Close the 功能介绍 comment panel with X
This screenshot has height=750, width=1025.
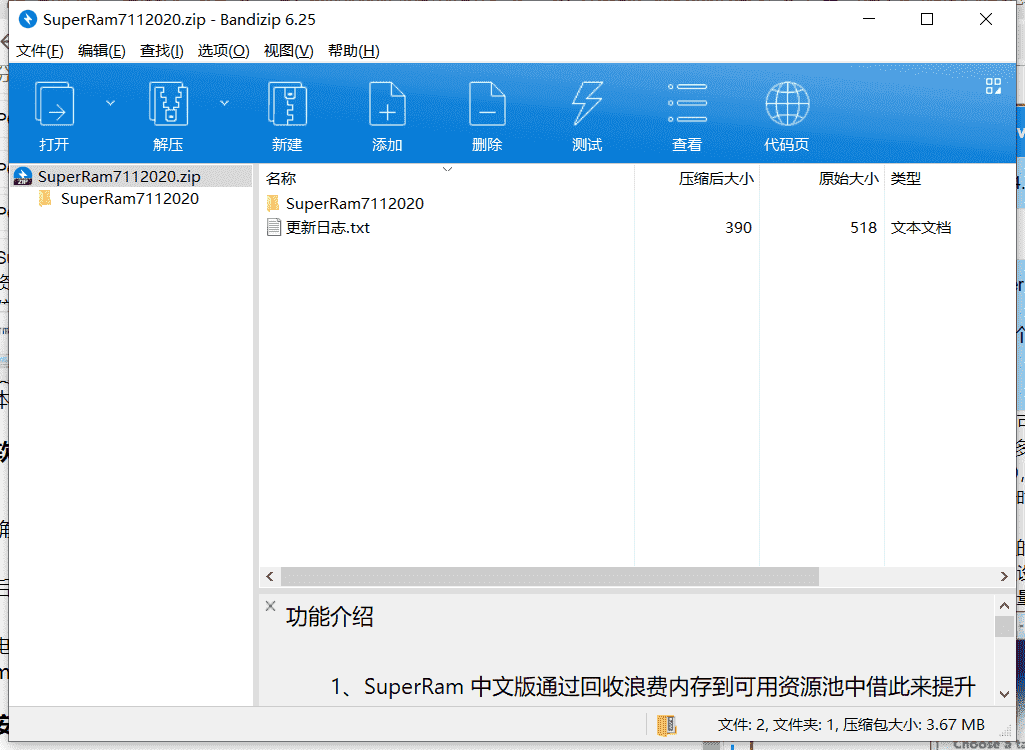pyautogui.click(x=270, y=606)
